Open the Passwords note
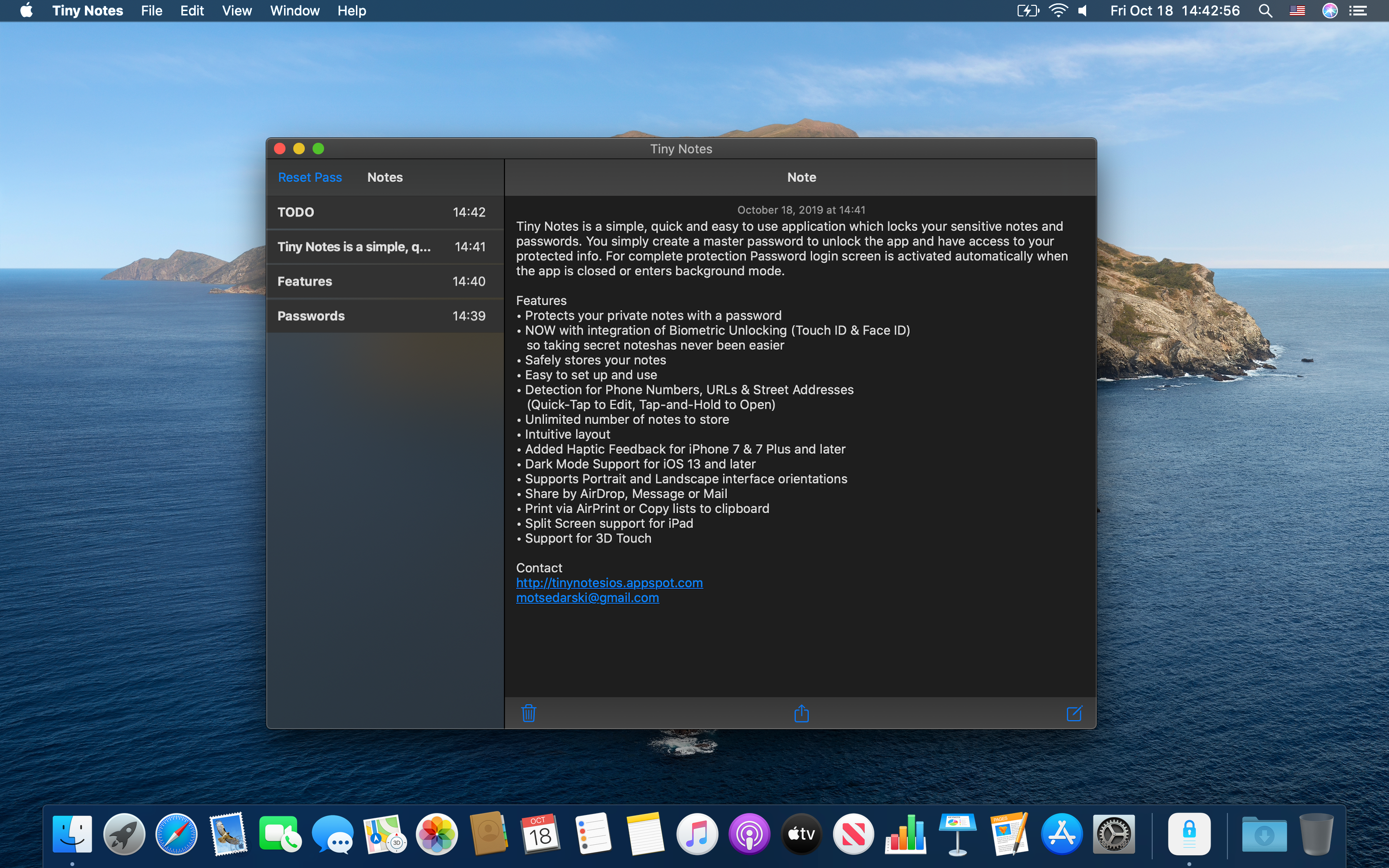This screenshot has width=1389, height=868. 385,316
